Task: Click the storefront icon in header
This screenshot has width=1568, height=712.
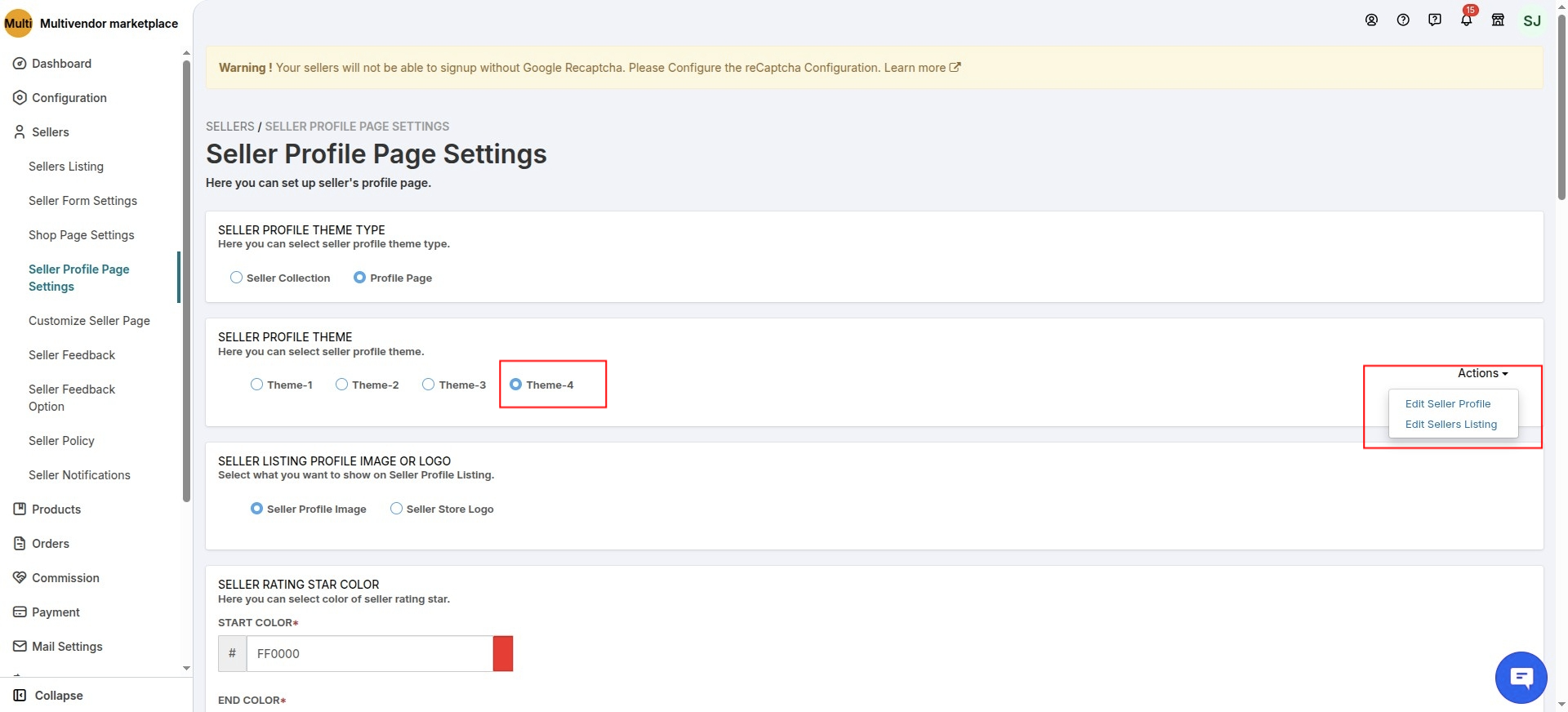Action: (1498, 20)
